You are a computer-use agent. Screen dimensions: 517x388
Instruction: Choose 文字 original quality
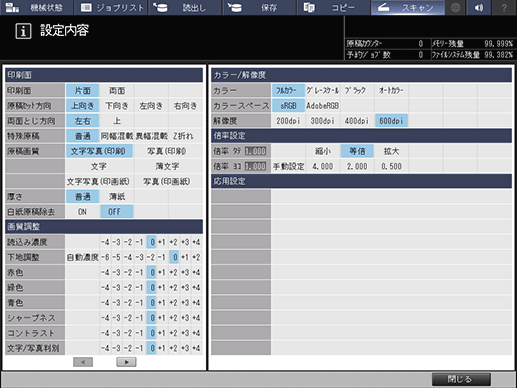tap(99, 166)
